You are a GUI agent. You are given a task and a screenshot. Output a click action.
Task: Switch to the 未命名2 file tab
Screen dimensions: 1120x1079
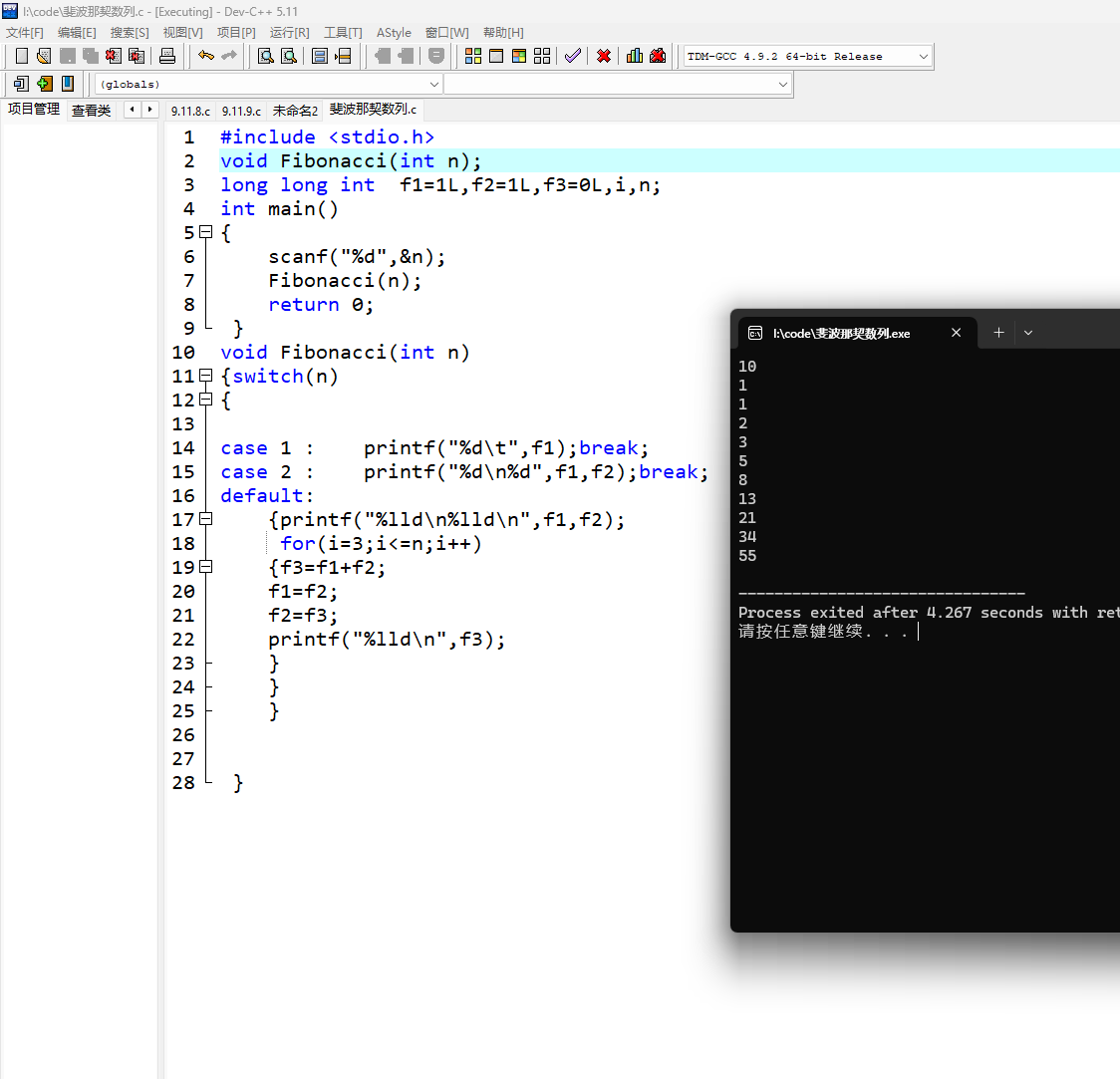pyautogui.click(x=295, y=111)
